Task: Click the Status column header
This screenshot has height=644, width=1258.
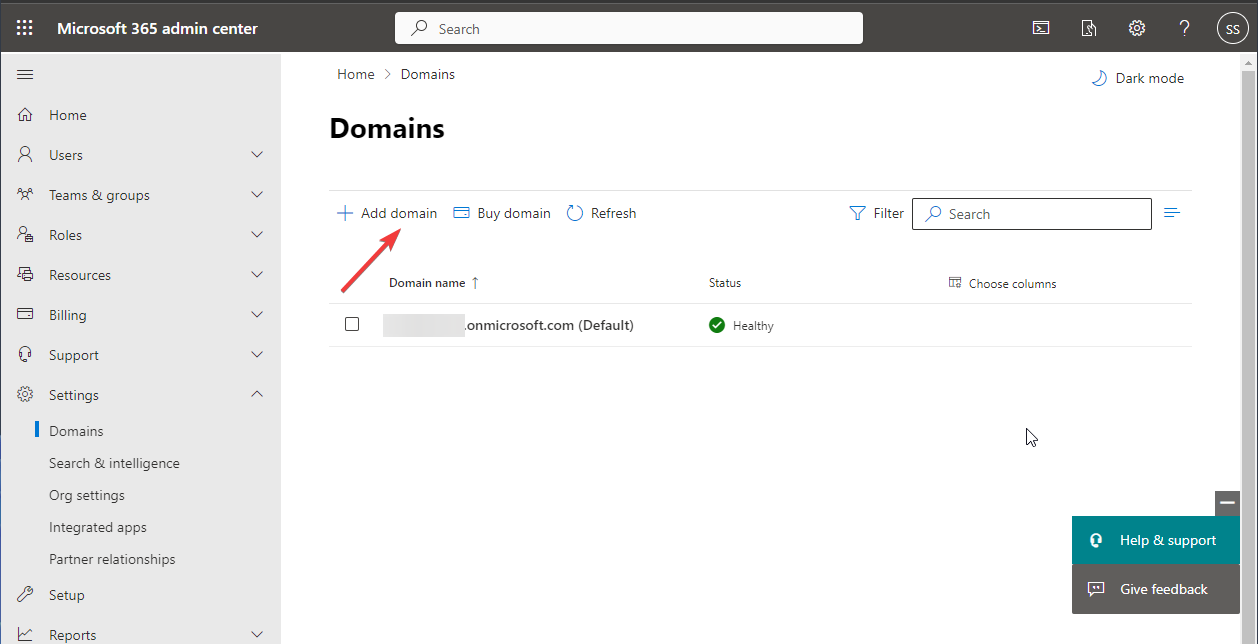Action: click(x=725, y=283)
